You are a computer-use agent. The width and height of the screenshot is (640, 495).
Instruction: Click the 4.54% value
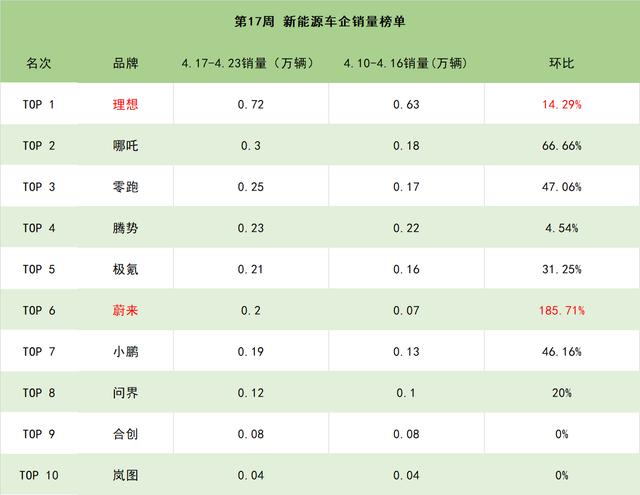tap(562, 228)
